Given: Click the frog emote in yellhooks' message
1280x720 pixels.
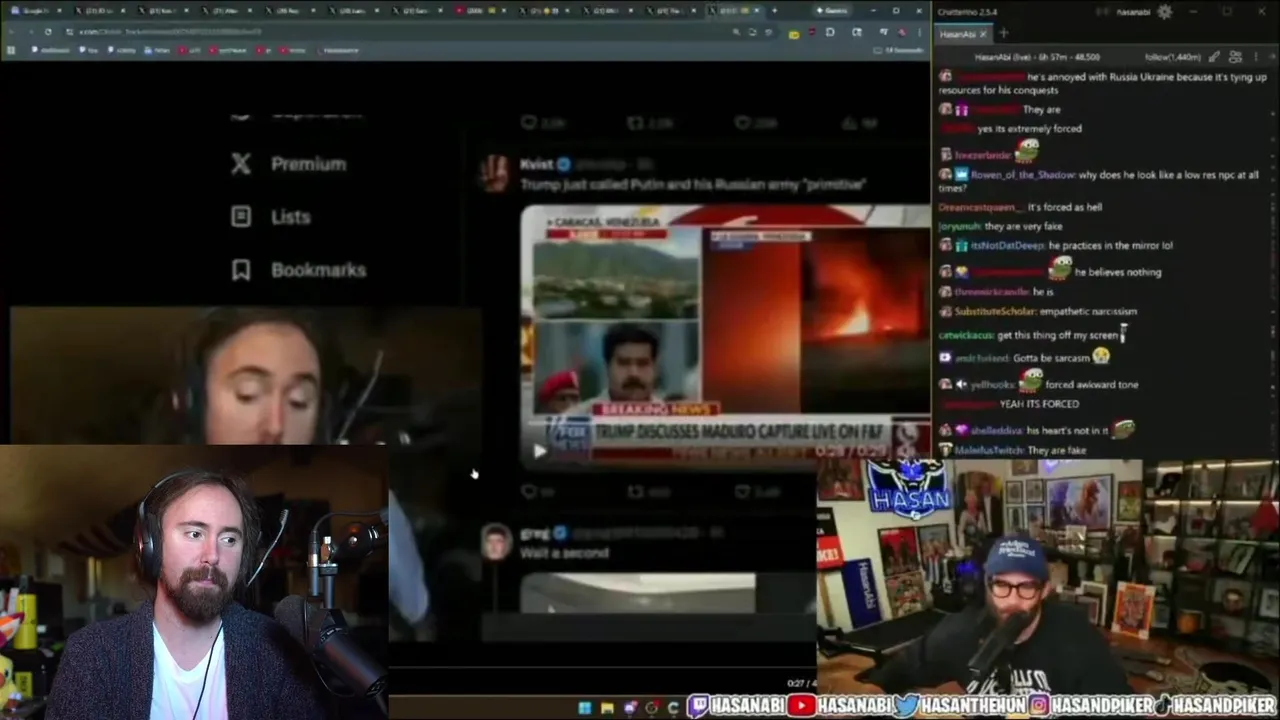Looking at the screenshot, I should (x=1030, y=381).
